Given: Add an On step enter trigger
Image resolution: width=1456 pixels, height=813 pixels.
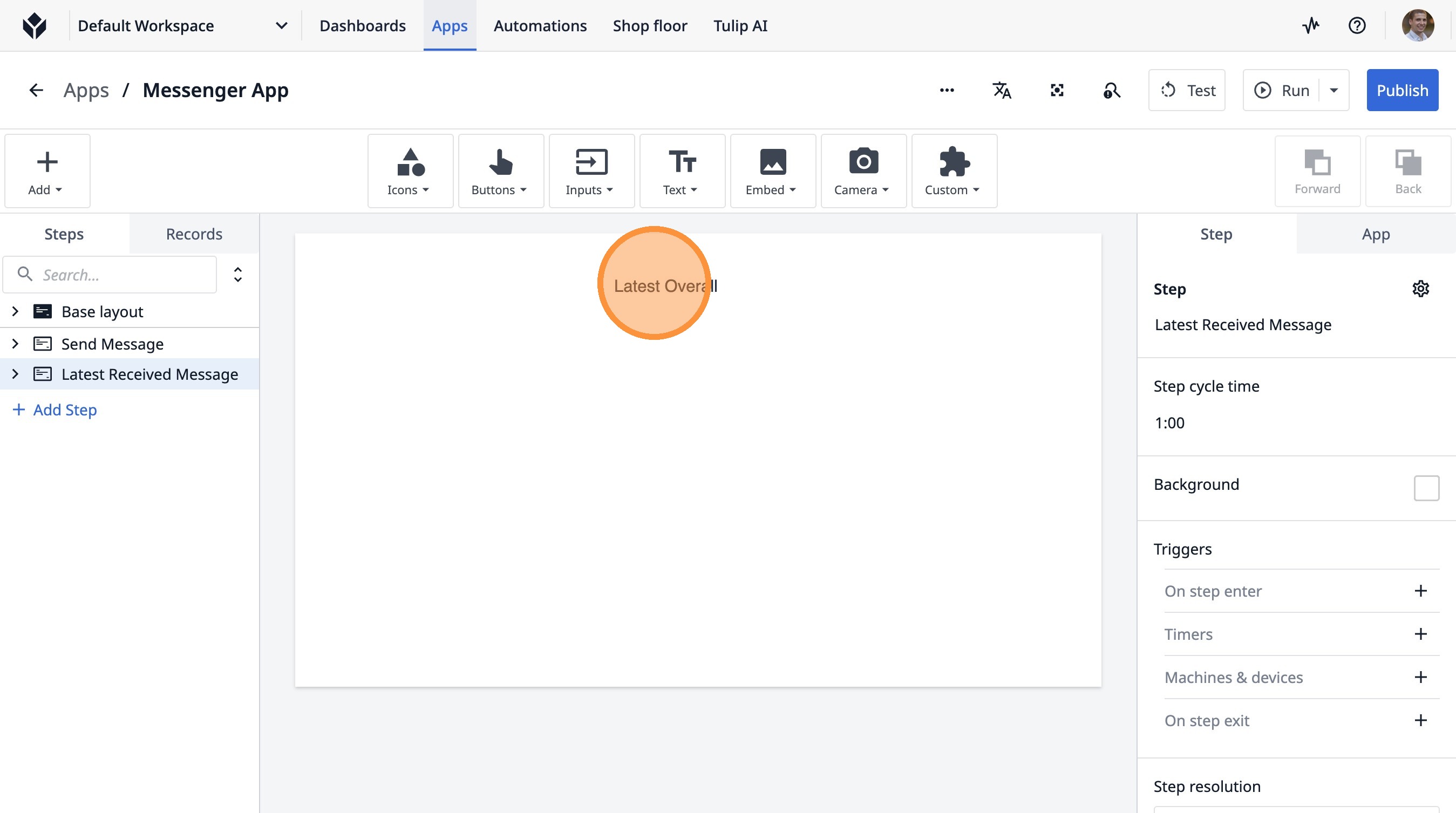Looking at the screenshot, I should [x=1420, y=591].
